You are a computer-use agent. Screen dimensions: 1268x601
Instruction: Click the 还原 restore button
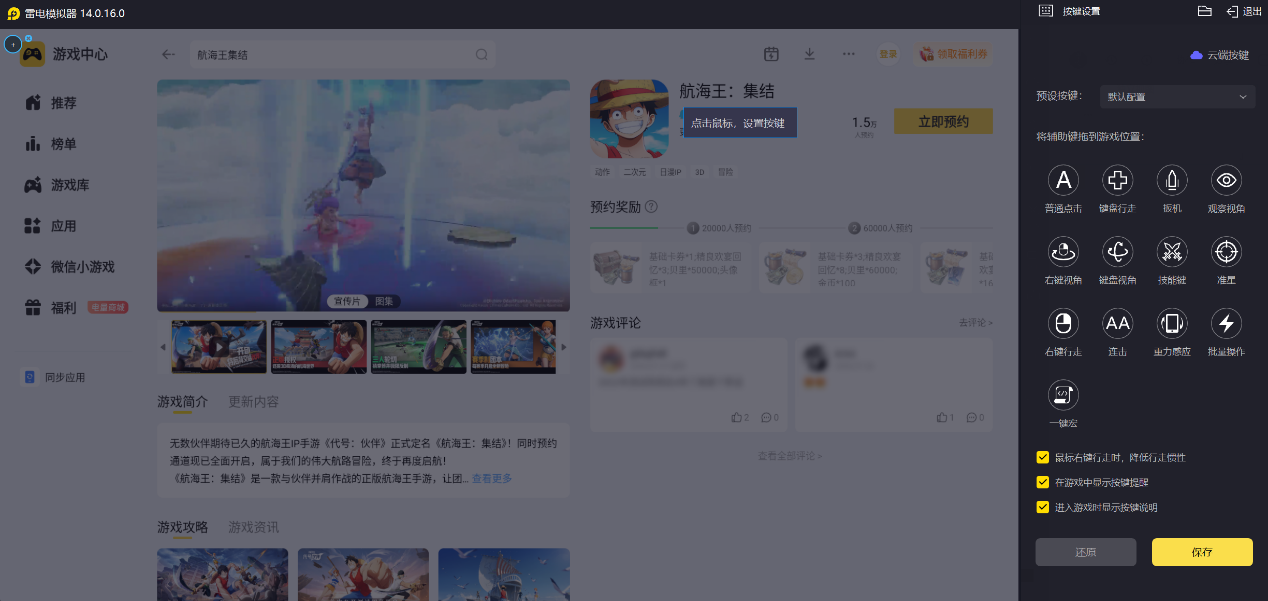pos(1086,552)
